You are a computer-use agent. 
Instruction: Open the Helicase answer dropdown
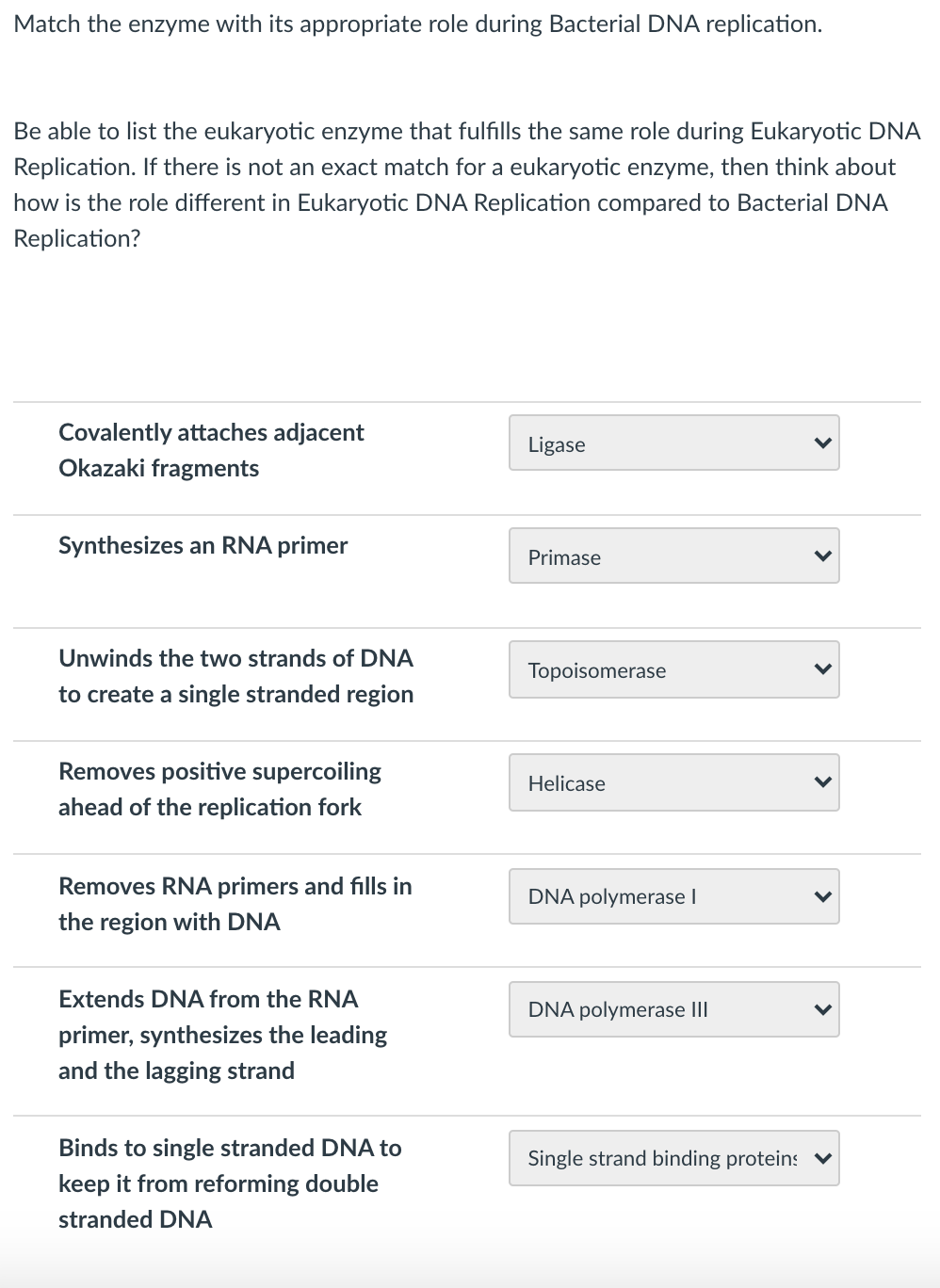tap(673, 782)
